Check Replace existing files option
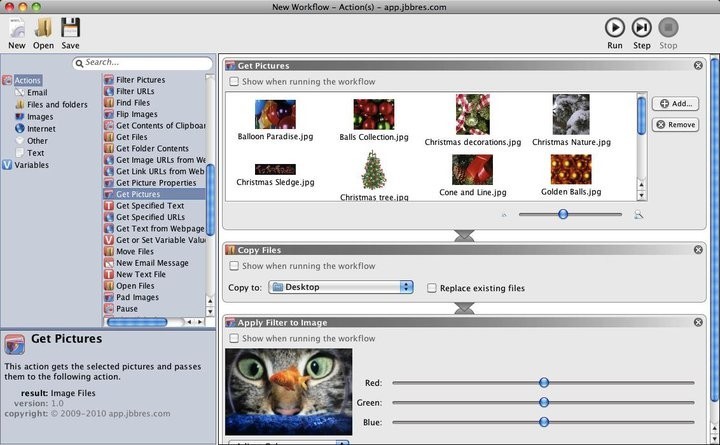 point(432,288)
